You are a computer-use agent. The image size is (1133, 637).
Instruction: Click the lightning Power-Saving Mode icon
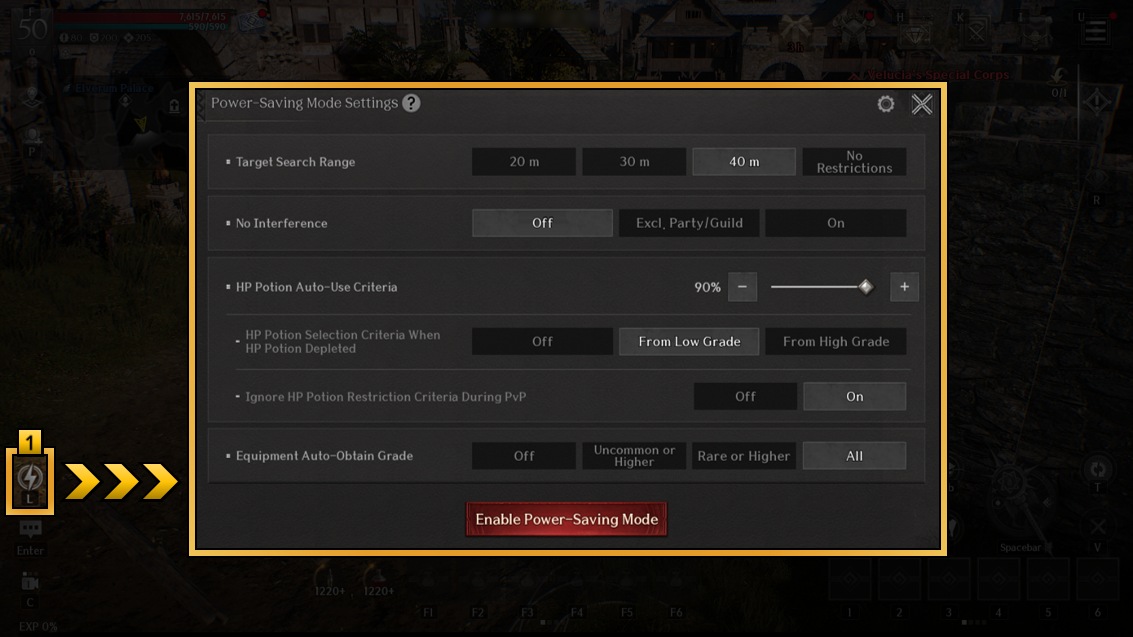(x=30, y=480)
